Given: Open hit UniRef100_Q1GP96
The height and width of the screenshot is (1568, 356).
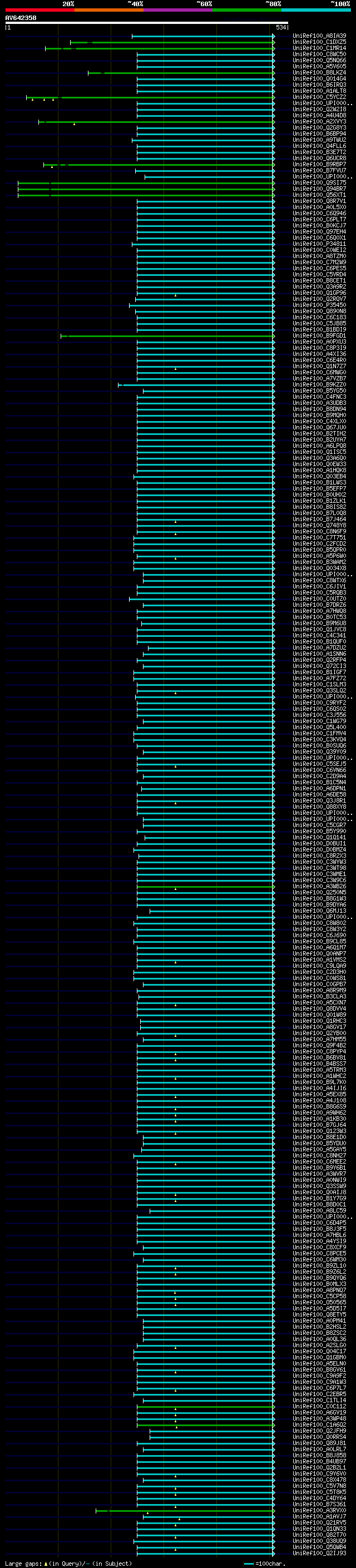Looking at the screenshot, I should coord(319,293).
